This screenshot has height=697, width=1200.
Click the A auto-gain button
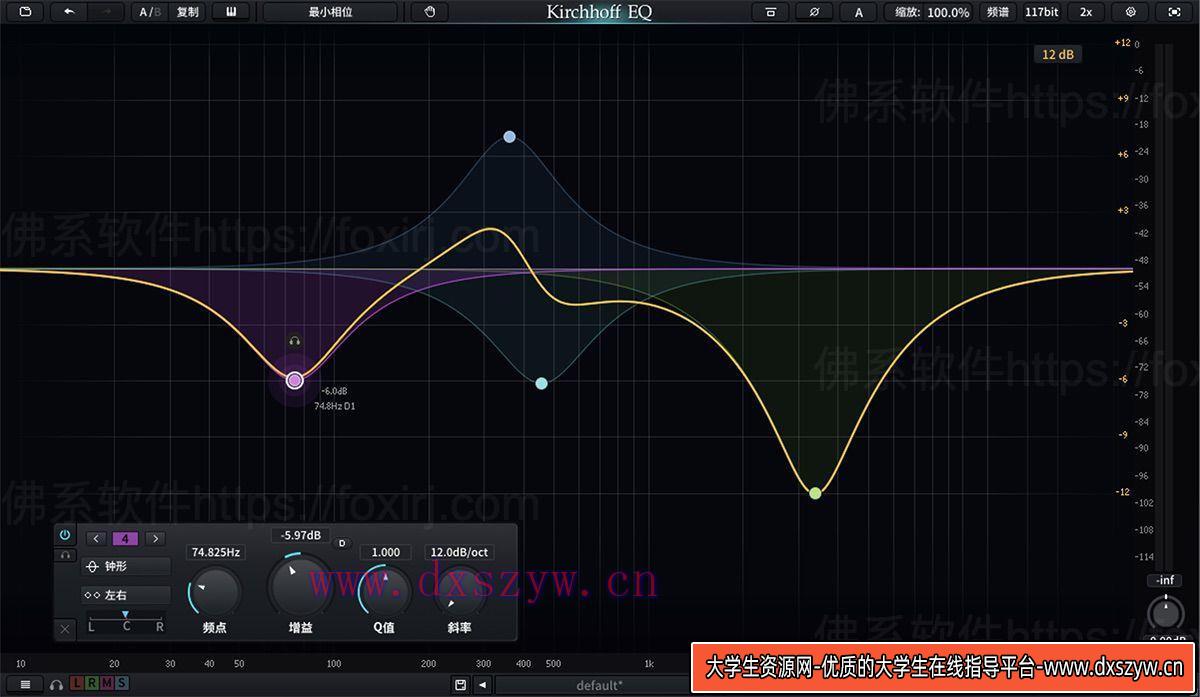[x=858, y=12]
